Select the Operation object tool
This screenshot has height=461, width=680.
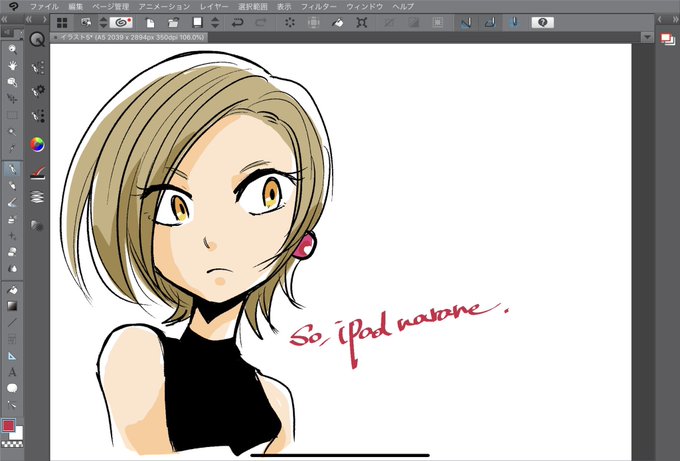click(x=12, y=82)
